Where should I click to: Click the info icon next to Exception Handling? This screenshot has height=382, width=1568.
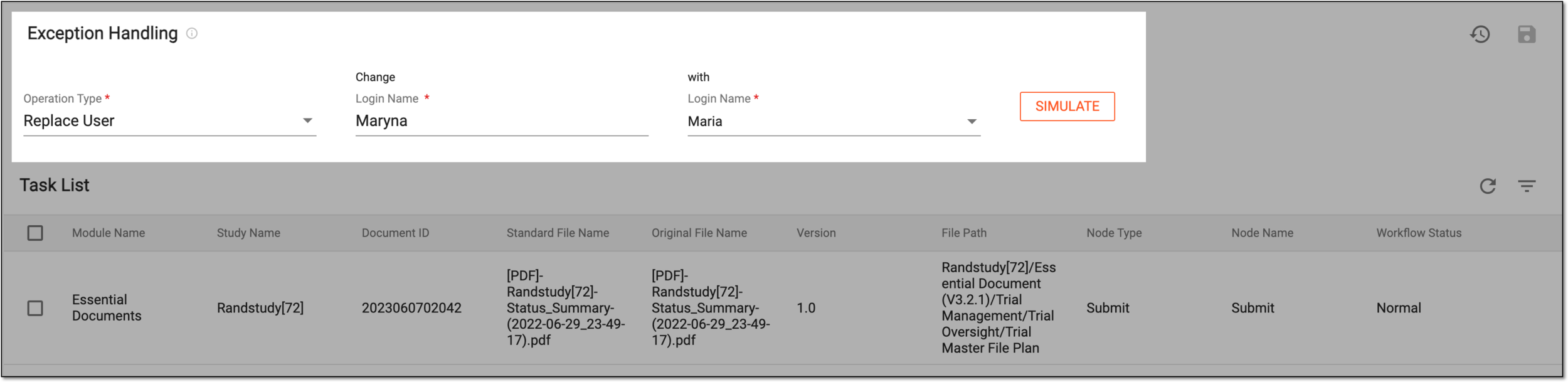click(192, 33)
